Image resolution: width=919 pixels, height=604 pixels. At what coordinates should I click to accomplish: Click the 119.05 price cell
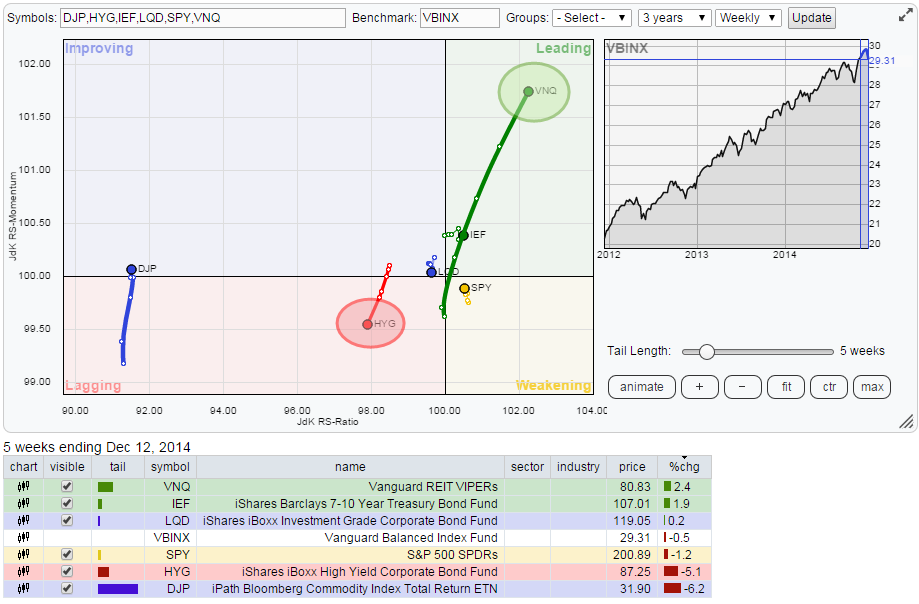point(632,521)
